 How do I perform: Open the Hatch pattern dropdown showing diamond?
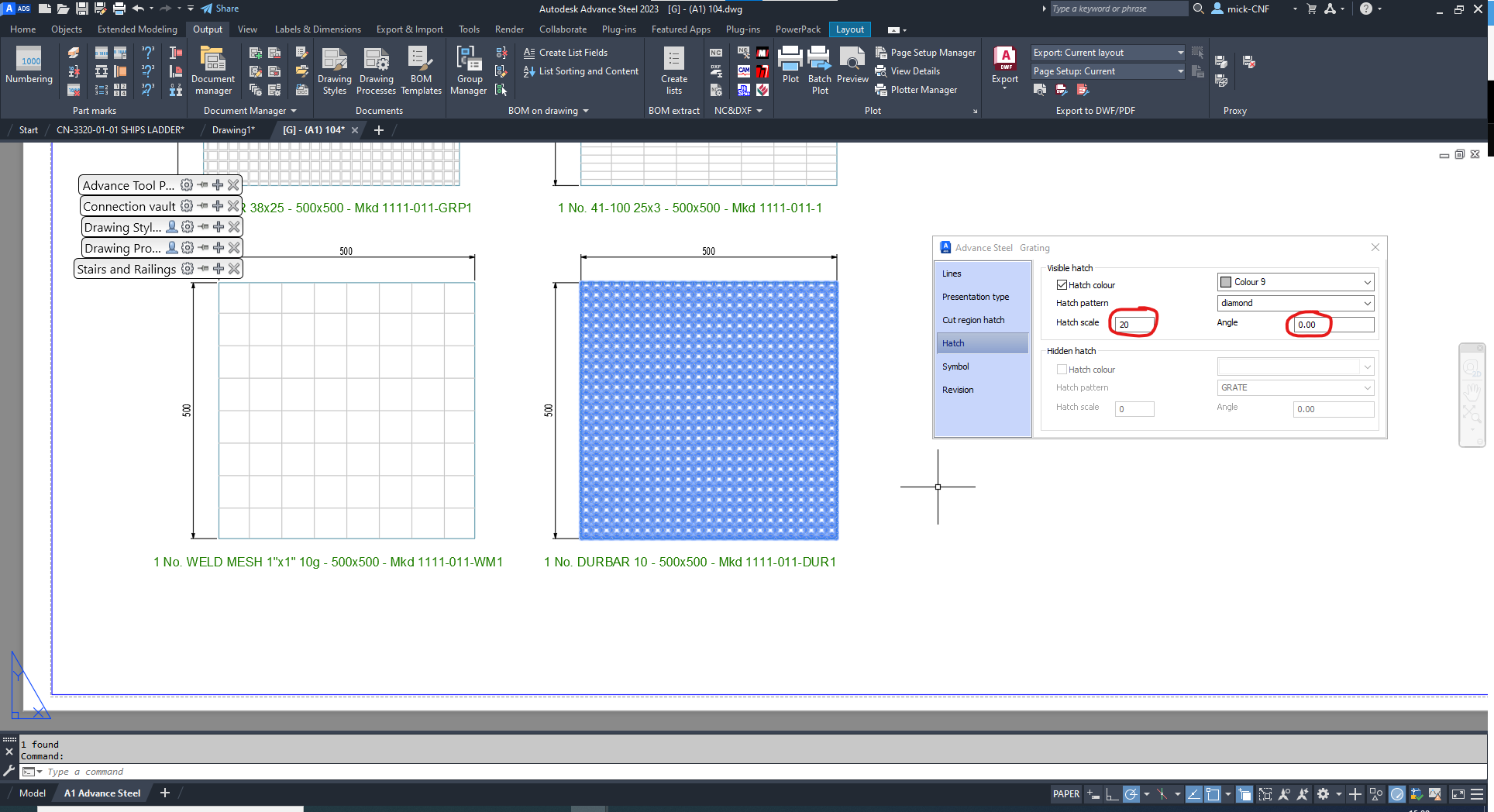coord(1368,303)
